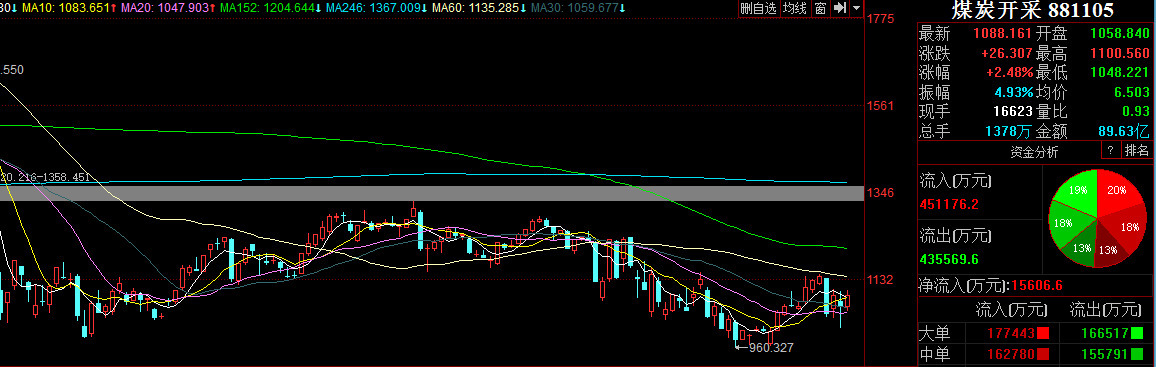Click the 960.327 low price marker
This screenshot has width=1156, height=367.
765,347
